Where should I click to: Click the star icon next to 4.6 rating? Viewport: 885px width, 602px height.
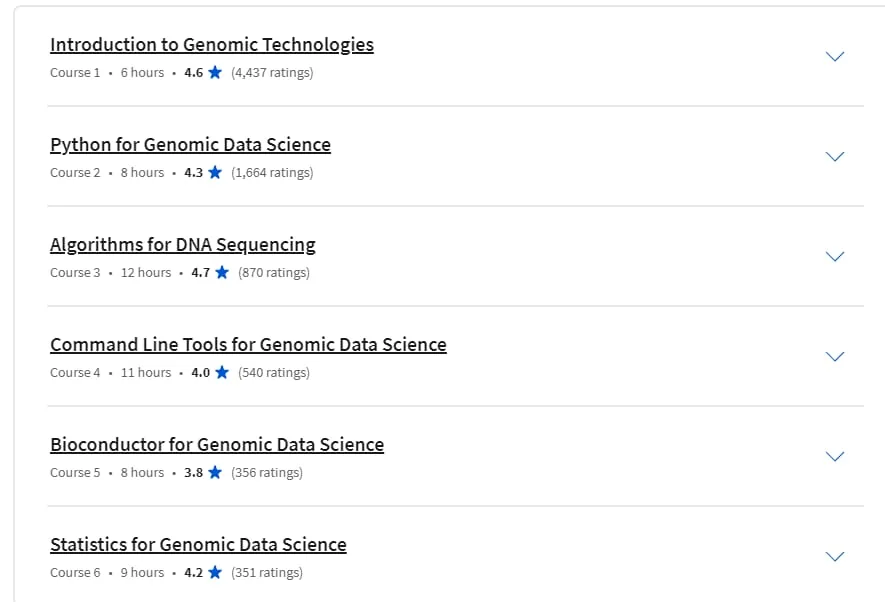[x=215, y=72]
